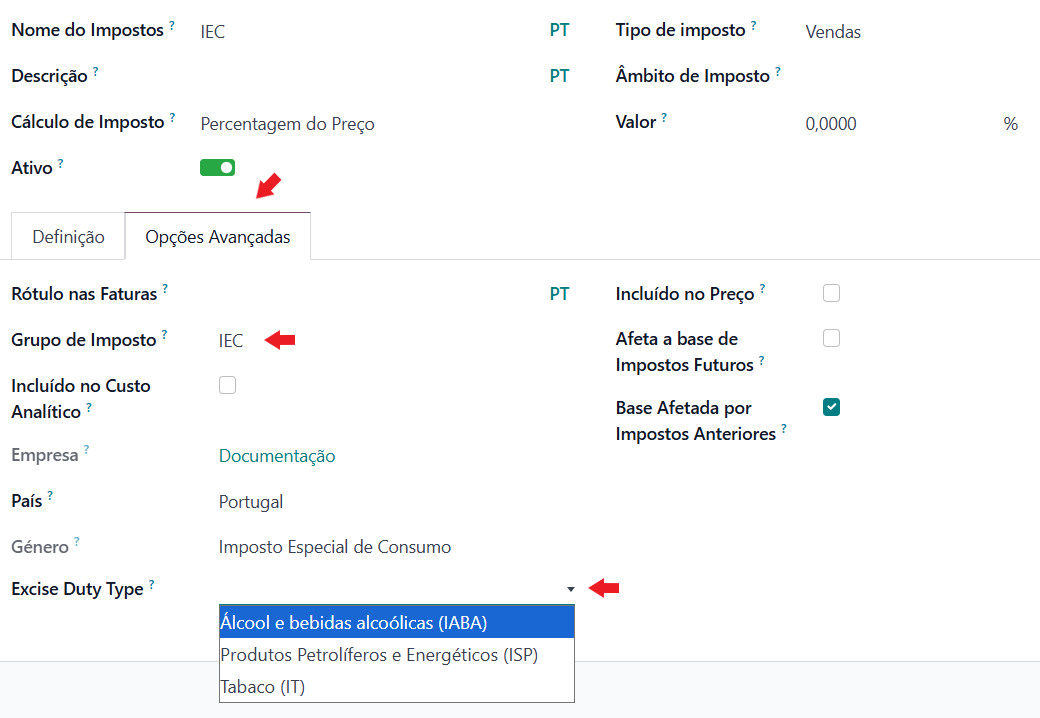Check the Incluído no Preço checkbox
This screenshot has height=718, width=1040.
[831, 293]
